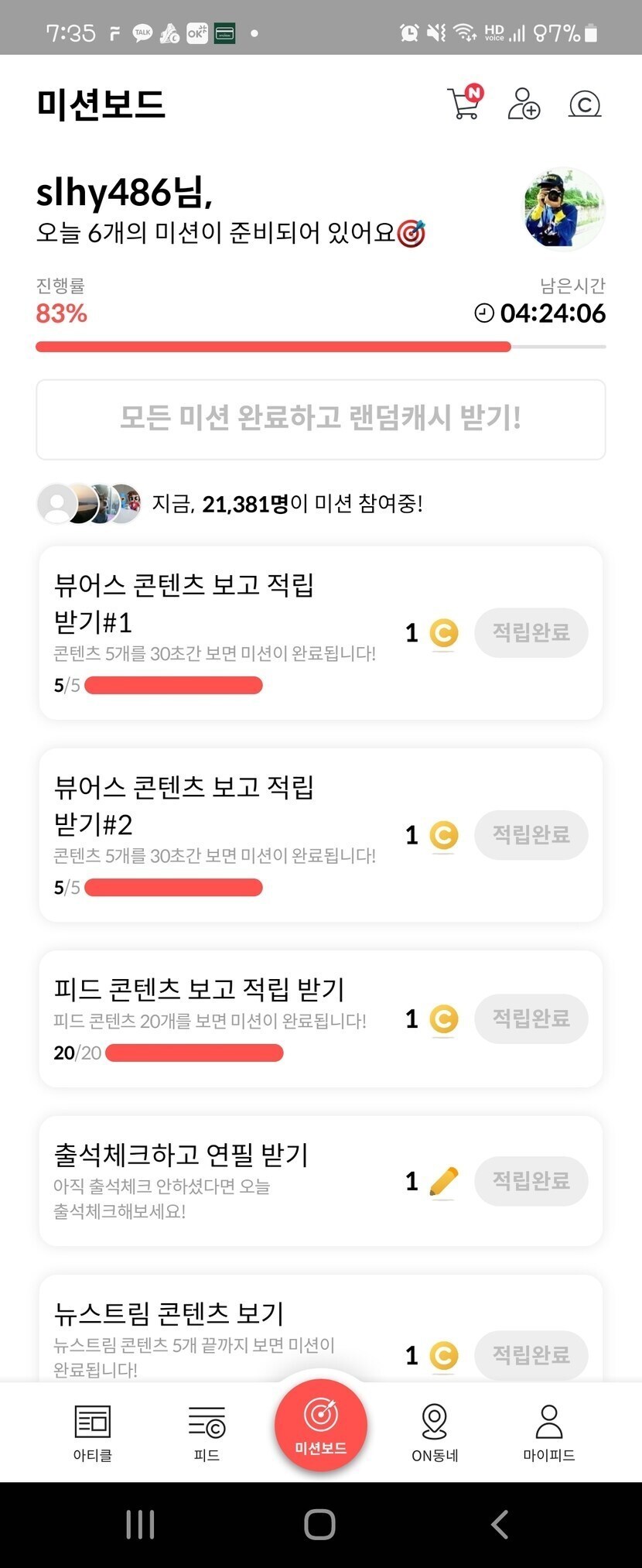Tap the participant avatars group
Viewport: 642px width, 1568px height.
click(x=90, y=504)
